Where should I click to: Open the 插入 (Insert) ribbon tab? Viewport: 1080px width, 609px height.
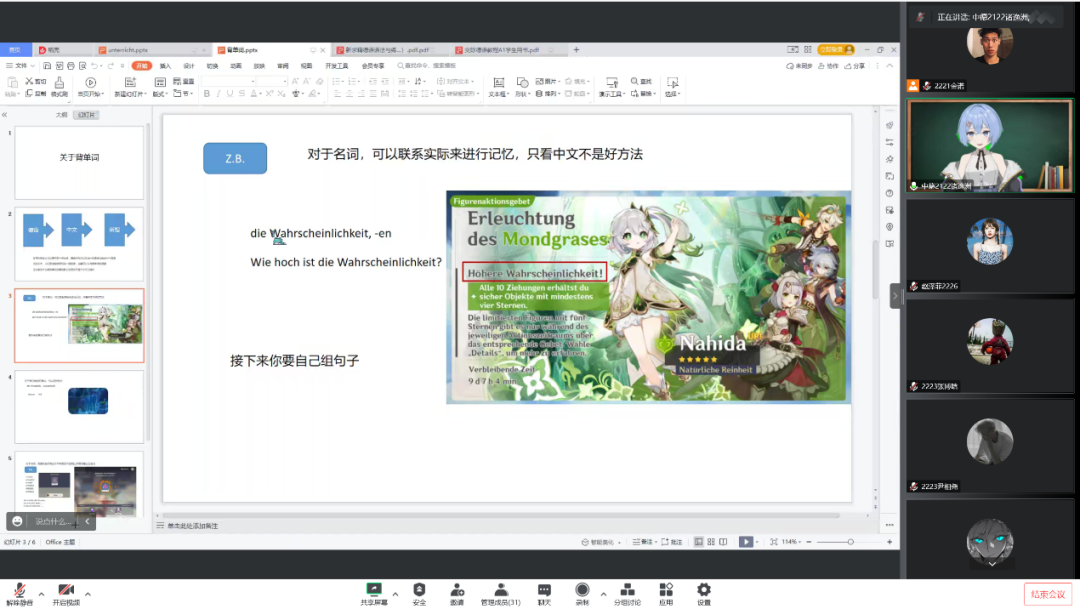(x=165, y=66)
